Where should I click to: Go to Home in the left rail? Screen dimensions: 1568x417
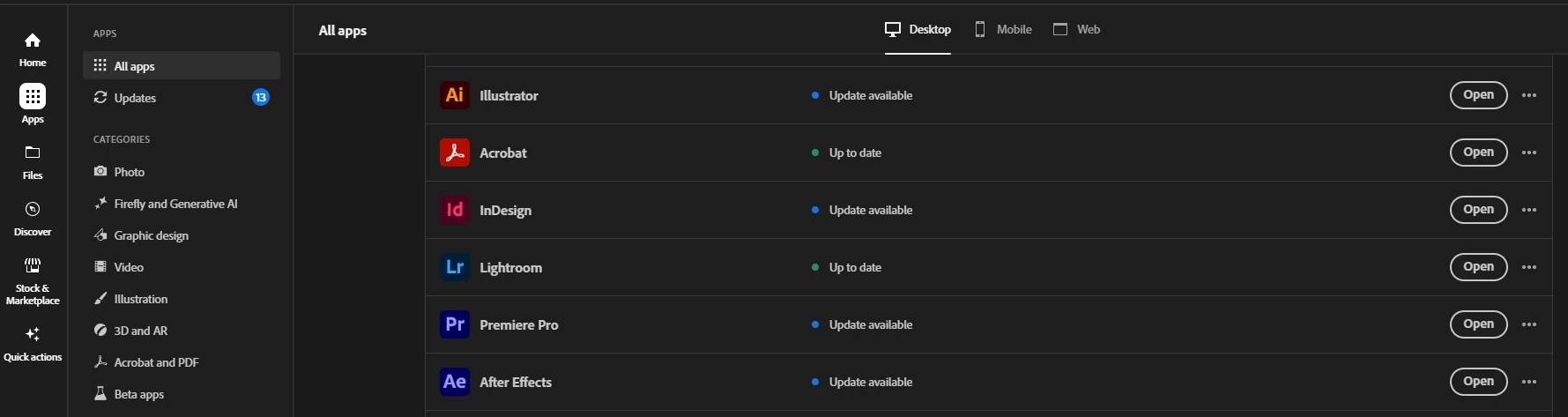[33, 49]
